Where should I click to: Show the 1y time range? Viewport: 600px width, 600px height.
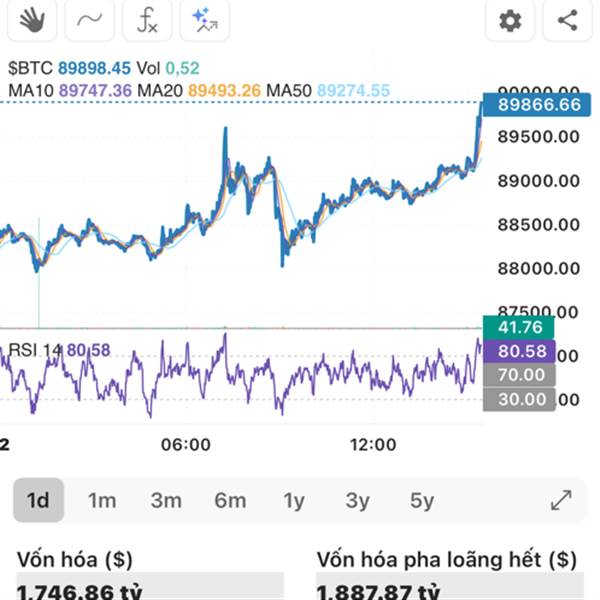(294, 500)
